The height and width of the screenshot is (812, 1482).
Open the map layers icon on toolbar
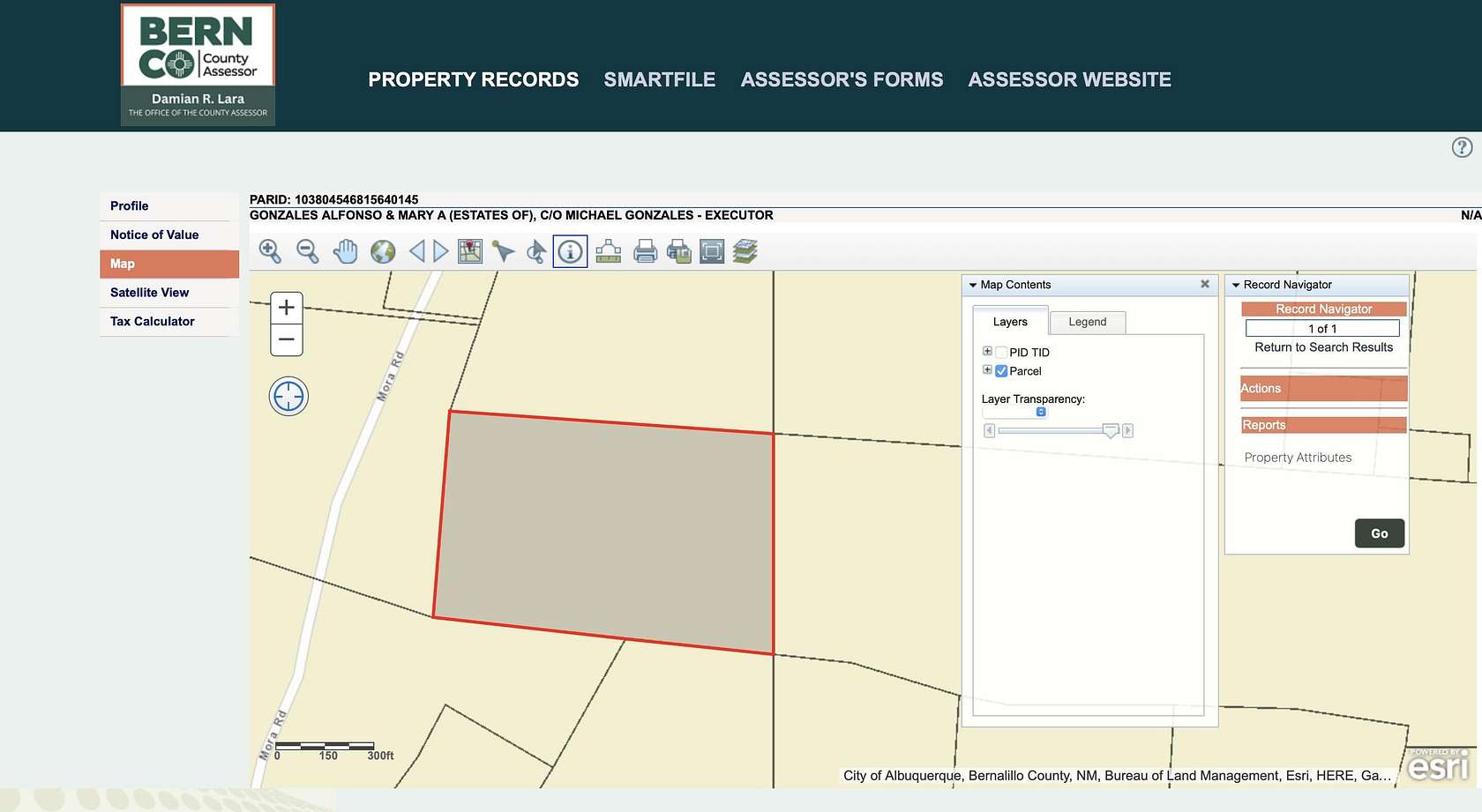(x=745, y=251)
